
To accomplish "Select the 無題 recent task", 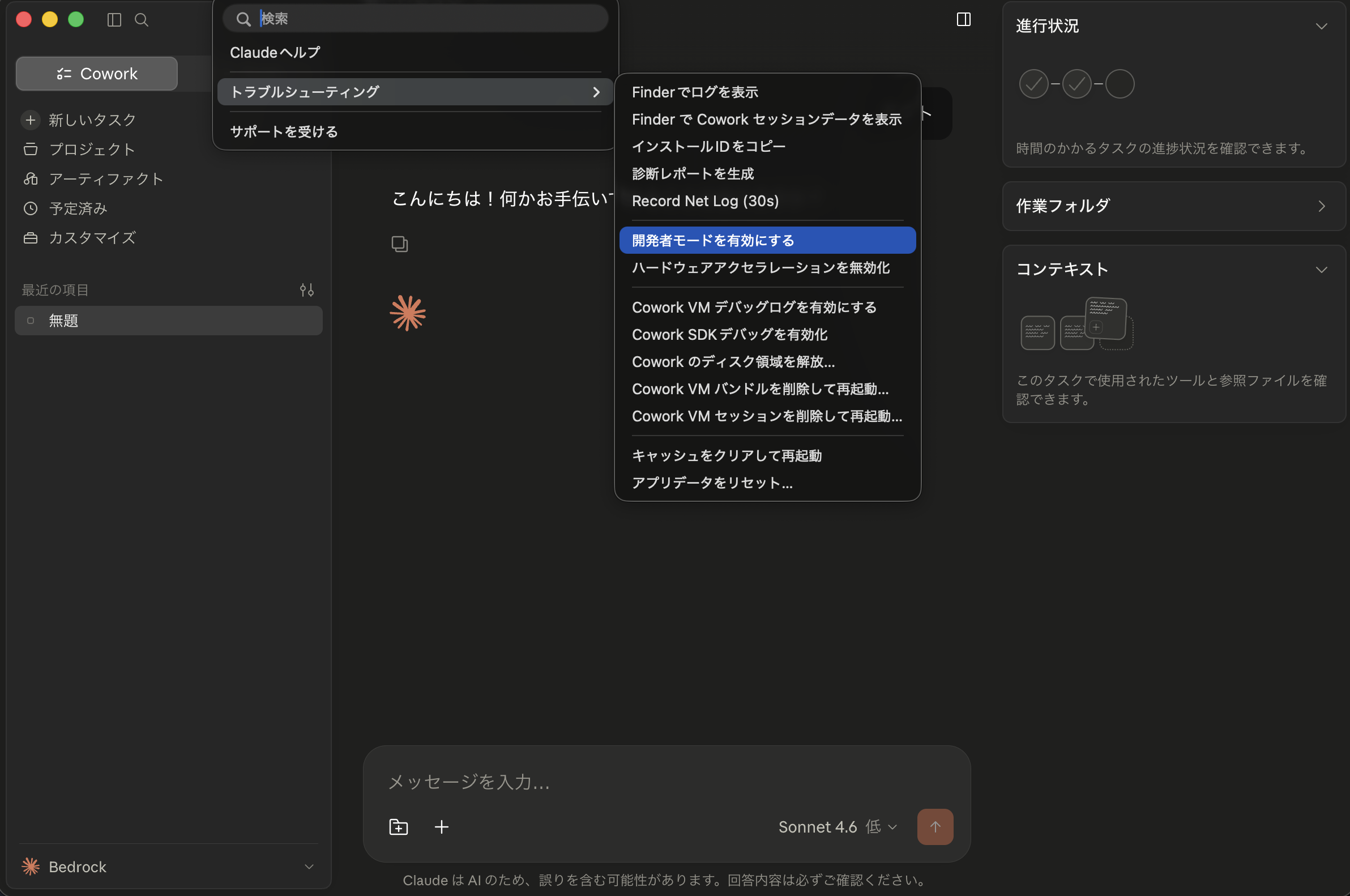I will [169, 321].
